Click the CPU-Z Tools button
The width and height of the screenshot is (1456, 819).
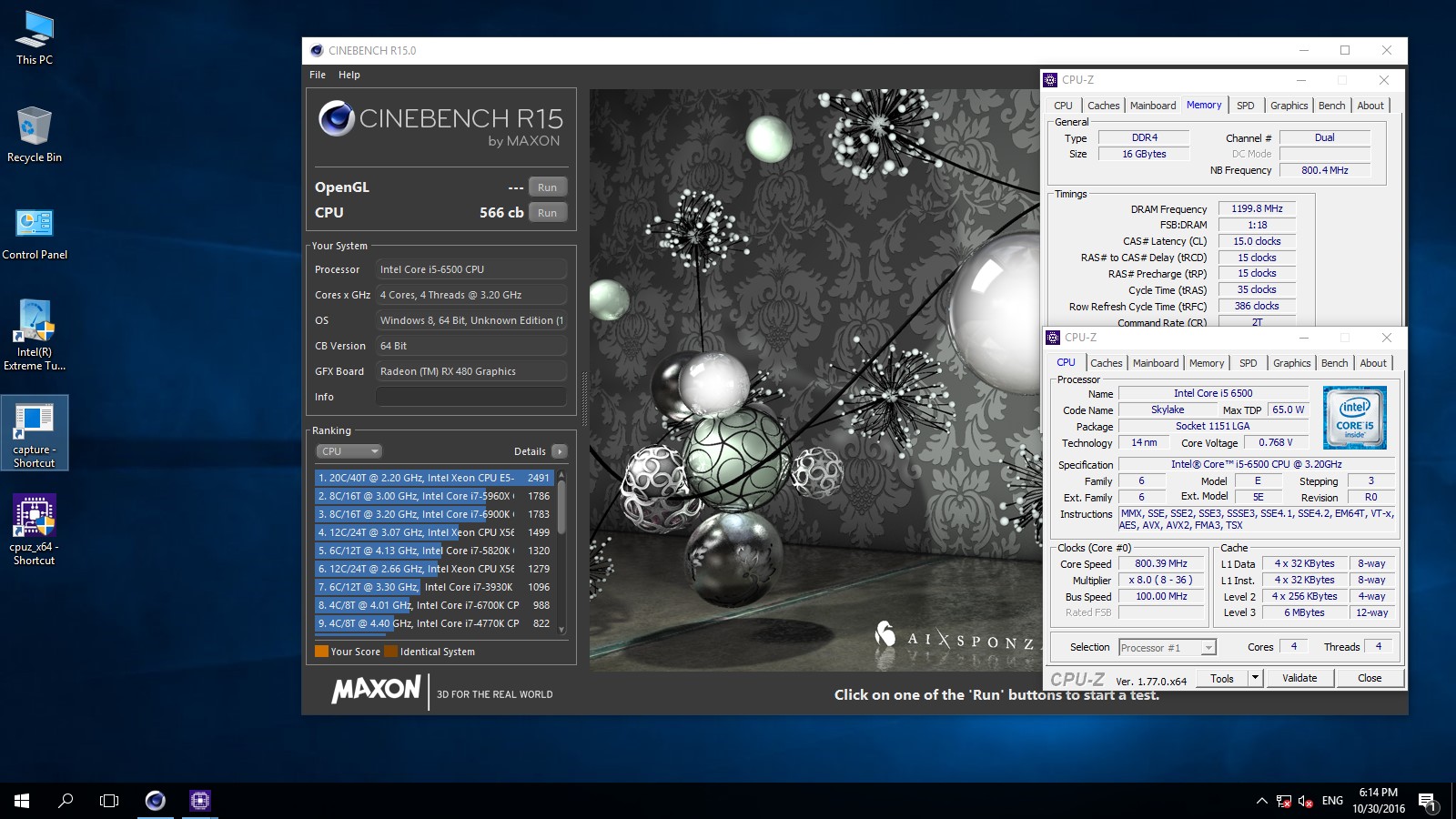[1222, 679]
